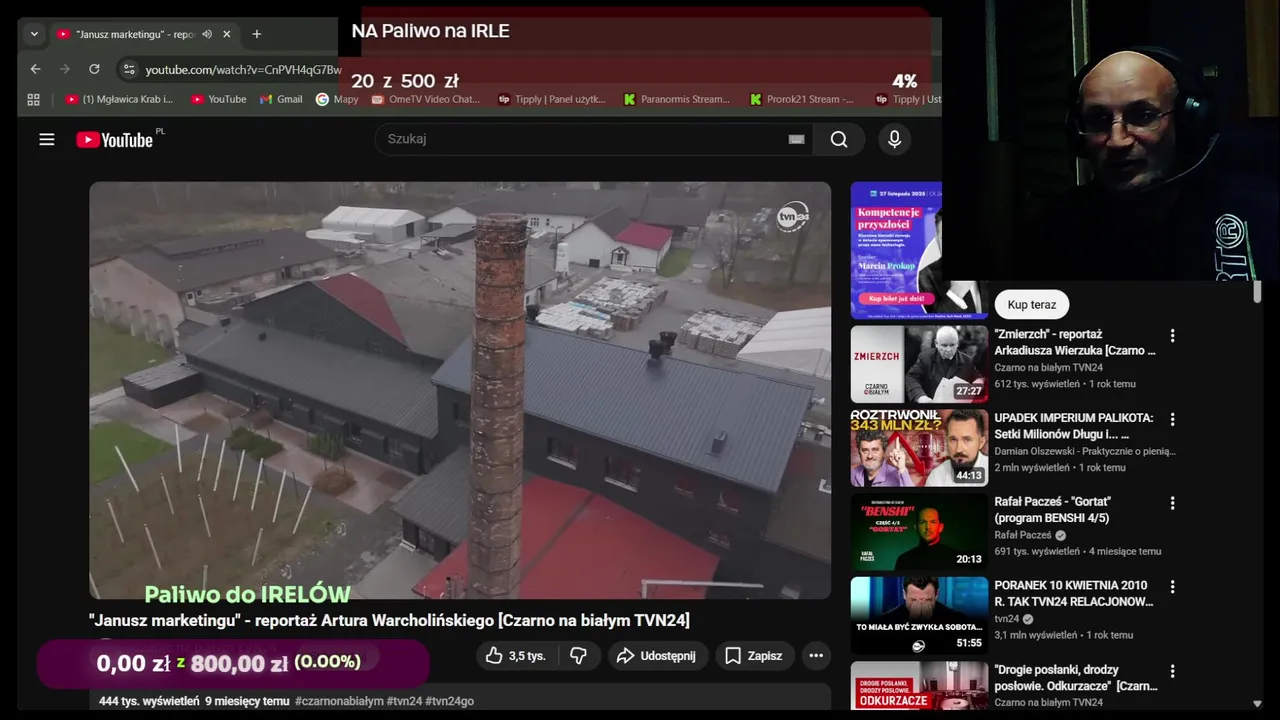This screenshot has height=720, width=1280.
Task: Open the "UPADEK IMPERIUM PALIKOTA" thumbnail
Action: tap(919, 448)
